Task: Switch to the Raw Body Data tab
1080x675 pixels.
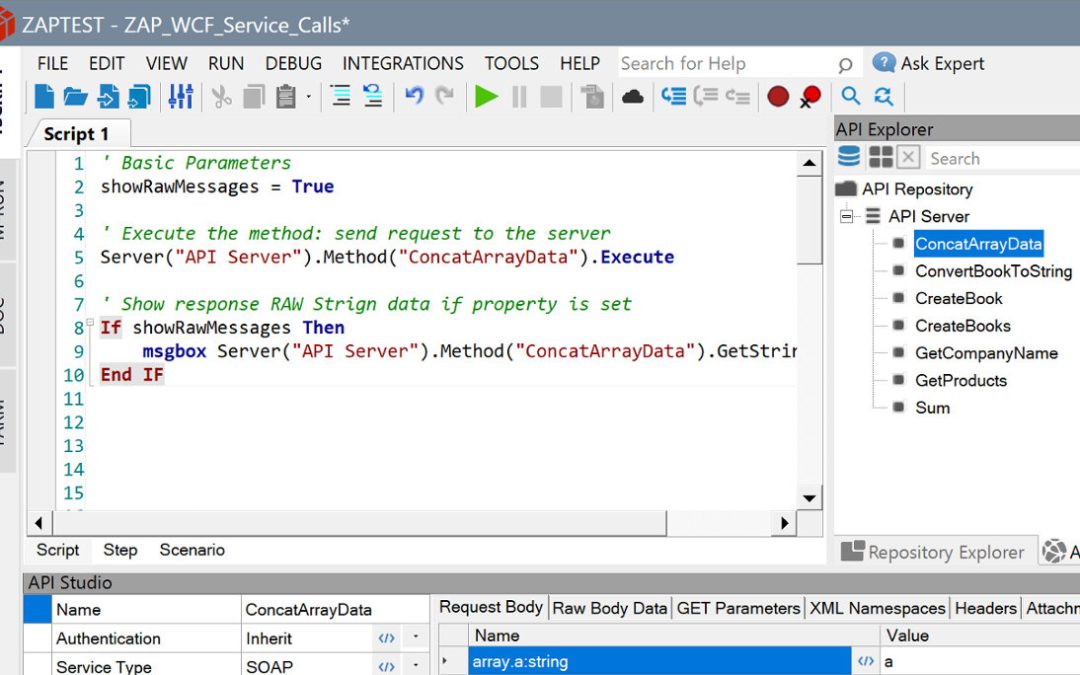Action: coord(609,608)
